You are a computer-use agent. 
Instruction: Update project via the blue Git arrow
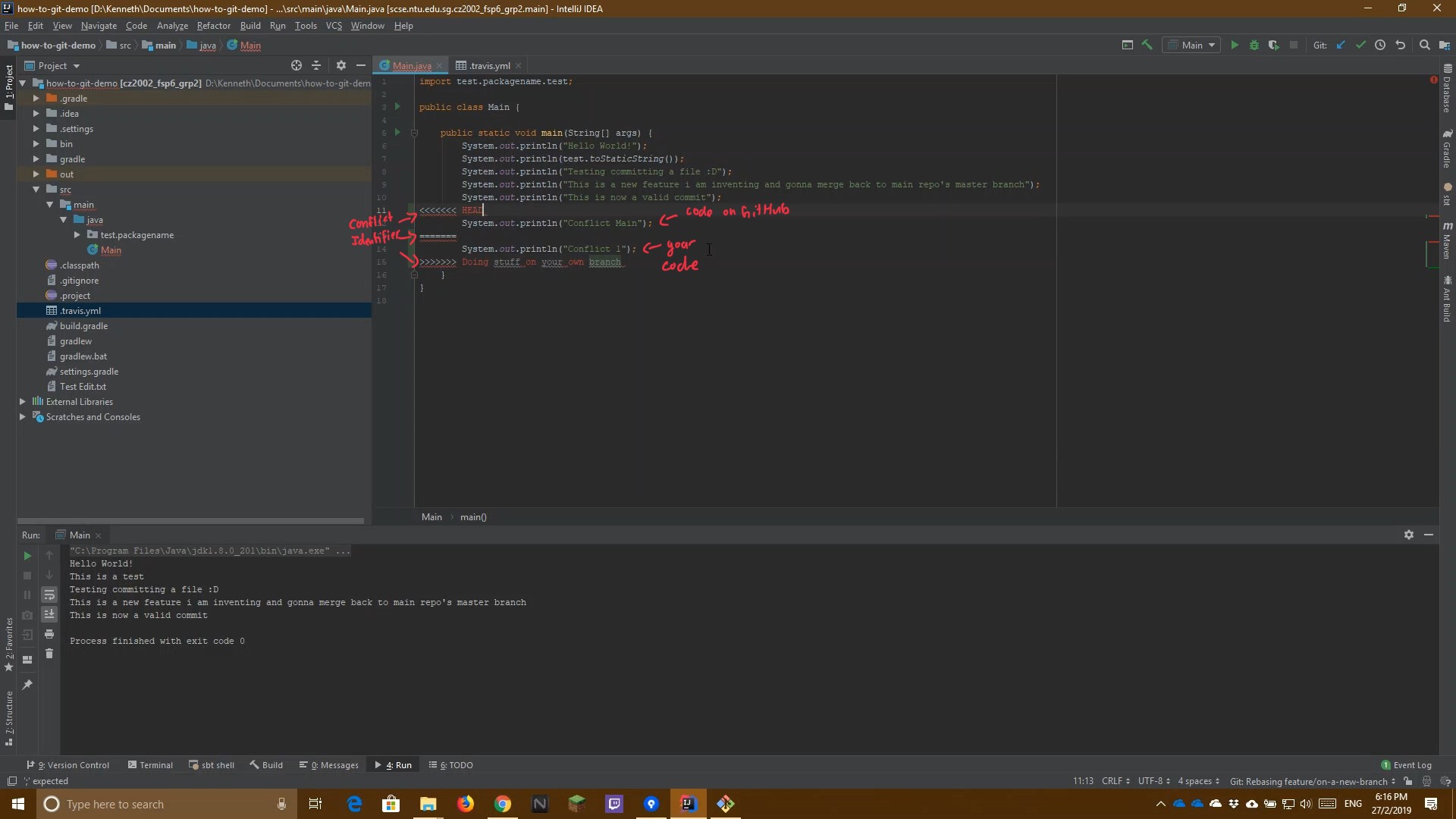[1341, 45]
